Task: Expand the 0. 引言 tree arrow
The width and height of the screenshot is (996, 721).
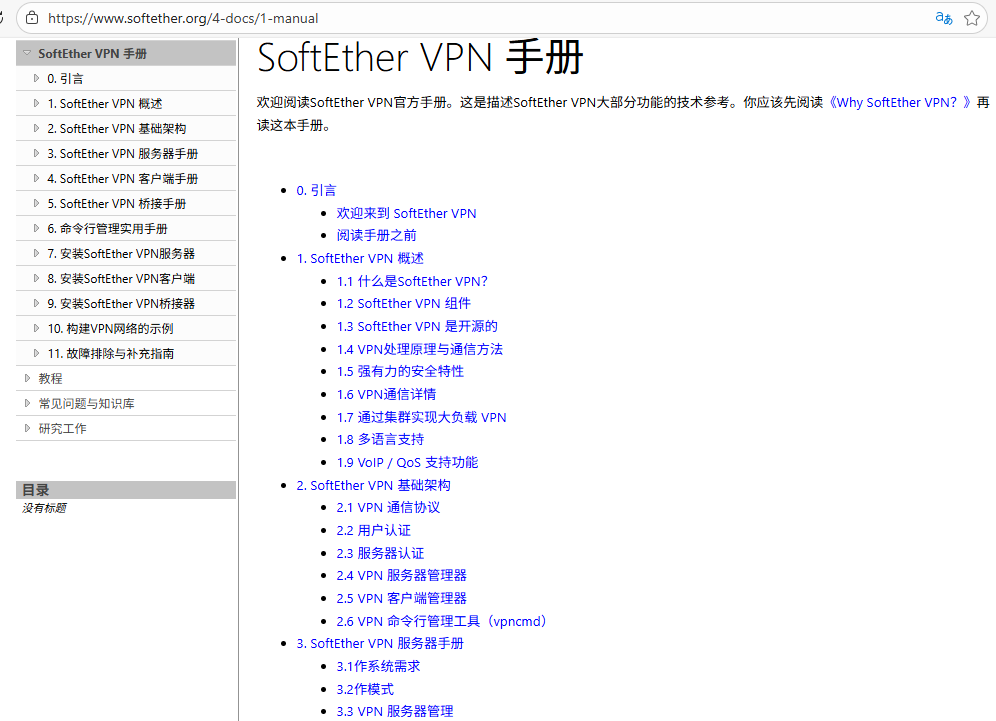Action: [37, 78]
